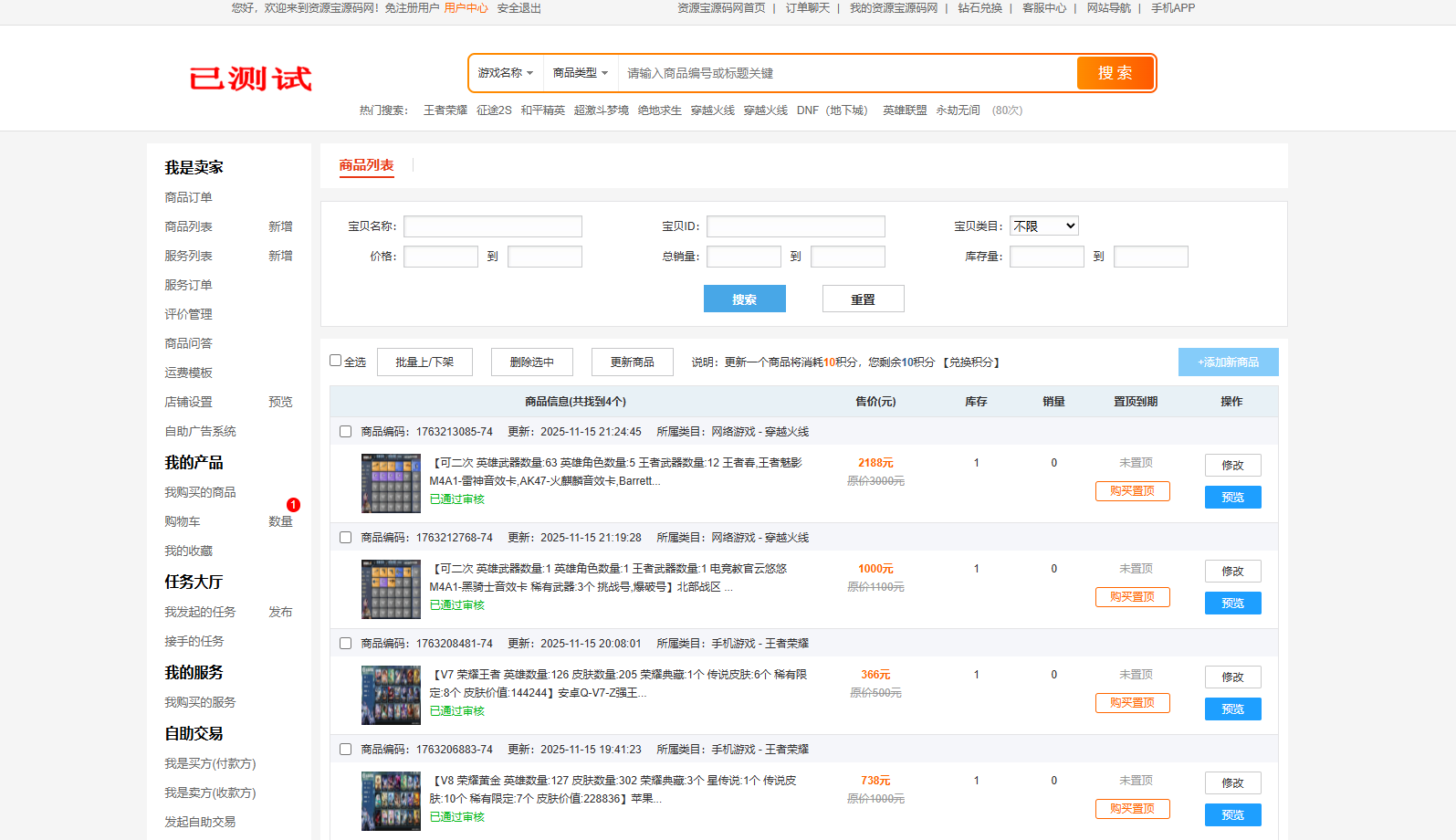Open 服务订单 in the sidebar
Viewport: 1456px width, 840px height.
click(x=188, y=285)
